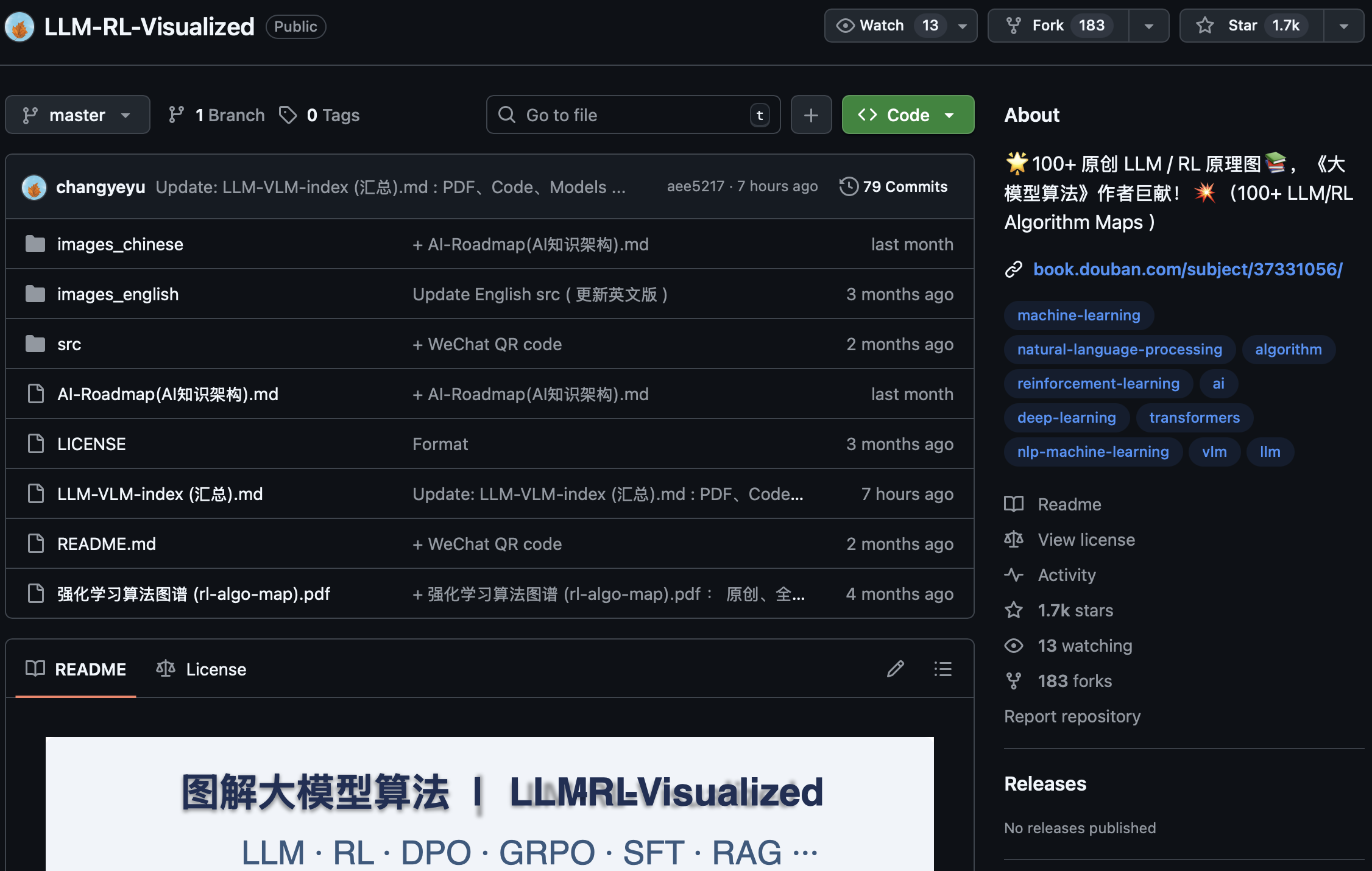
Task: Click the images_chinese folder icon
Action: [35, 244]
